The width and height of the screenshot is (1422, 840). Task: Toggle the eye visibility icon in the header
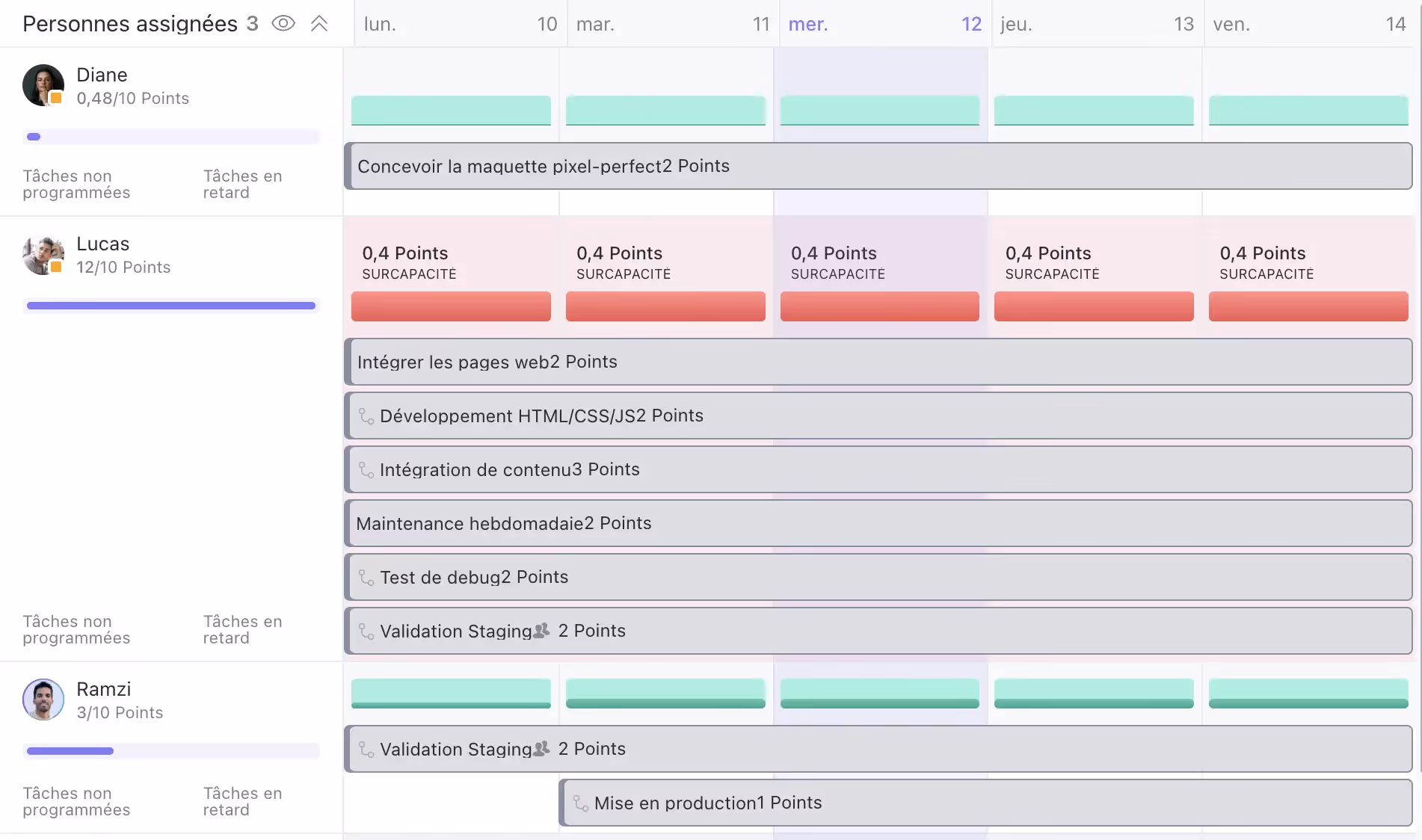click(283, 23)
